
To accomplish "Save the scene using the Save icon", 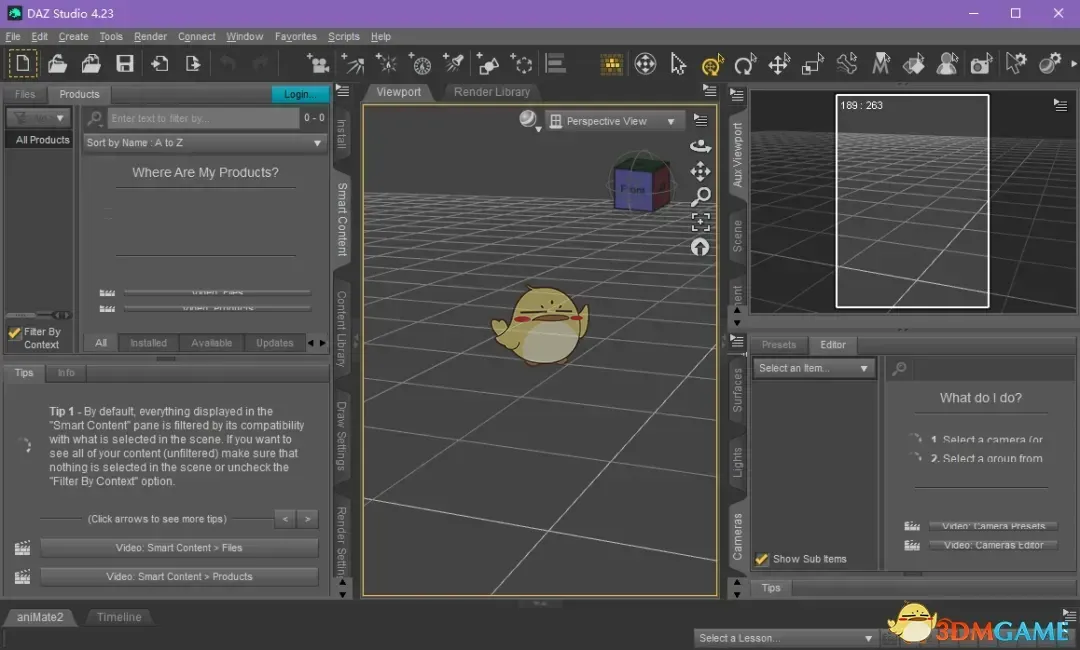I will pyautogui.click(x=124, y=63).
